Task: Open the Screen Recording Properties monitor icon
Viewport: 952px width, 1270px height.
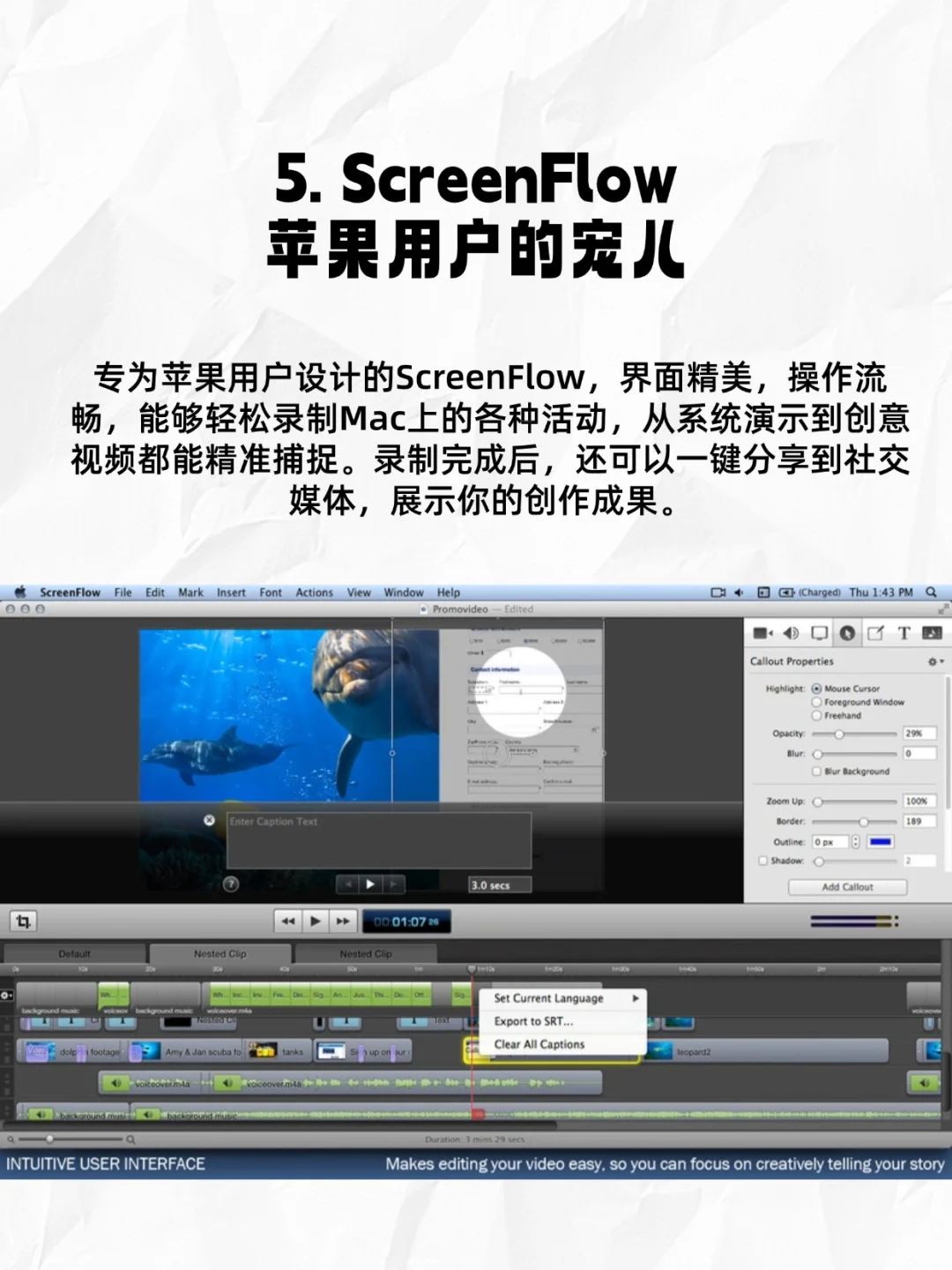Action: (820, 633)
